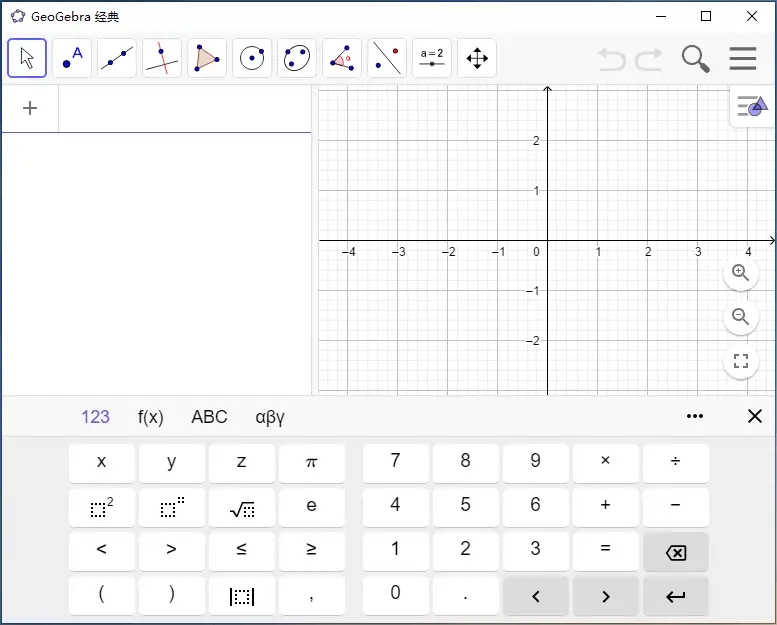Tap the 5 key
The image size is (777, 625).
pyautogui.click(x=465, y=507)
